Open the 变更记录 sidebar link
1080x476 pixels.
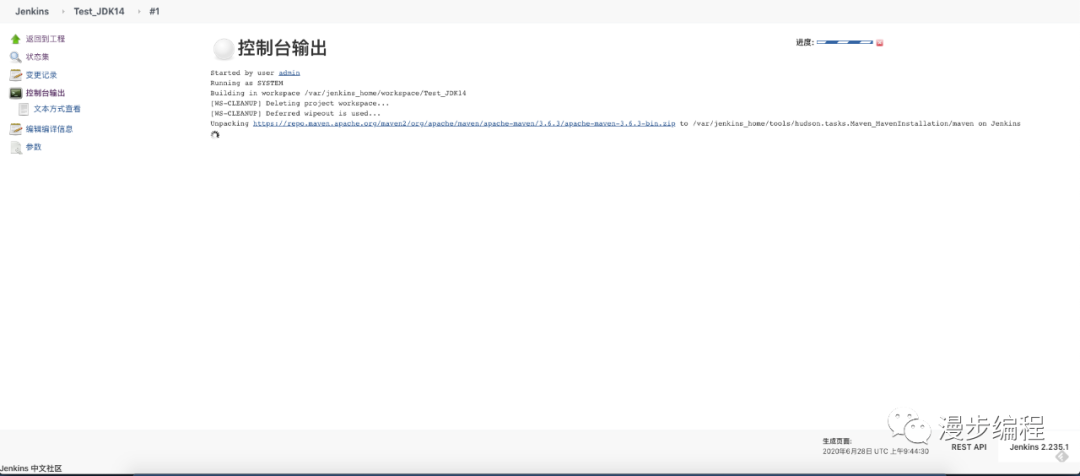coord(41,75)
